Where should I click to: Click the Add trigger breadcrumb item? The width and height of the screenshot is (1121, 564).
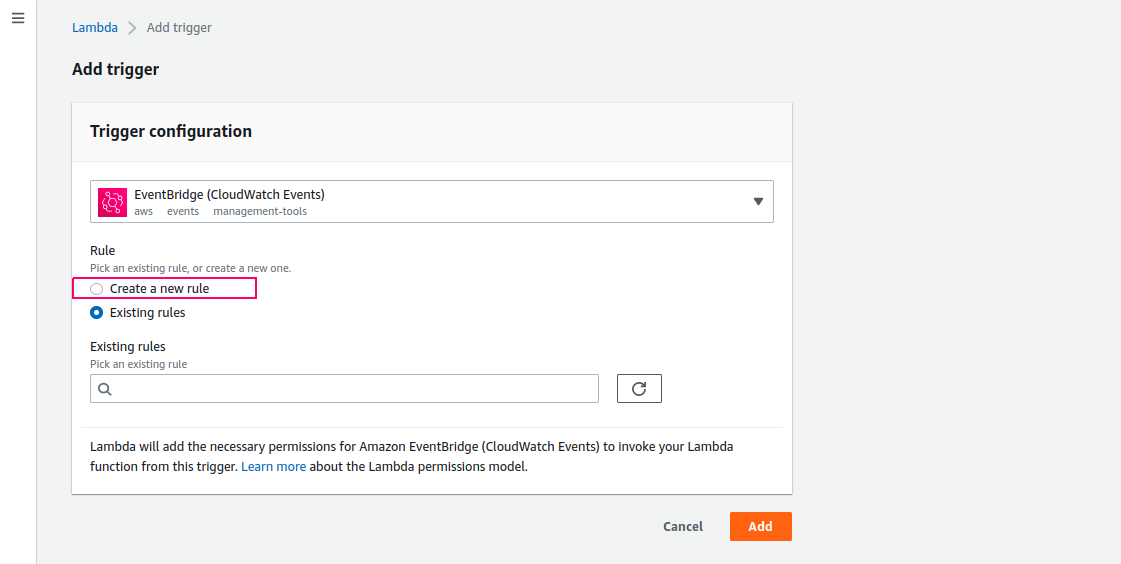179,28
